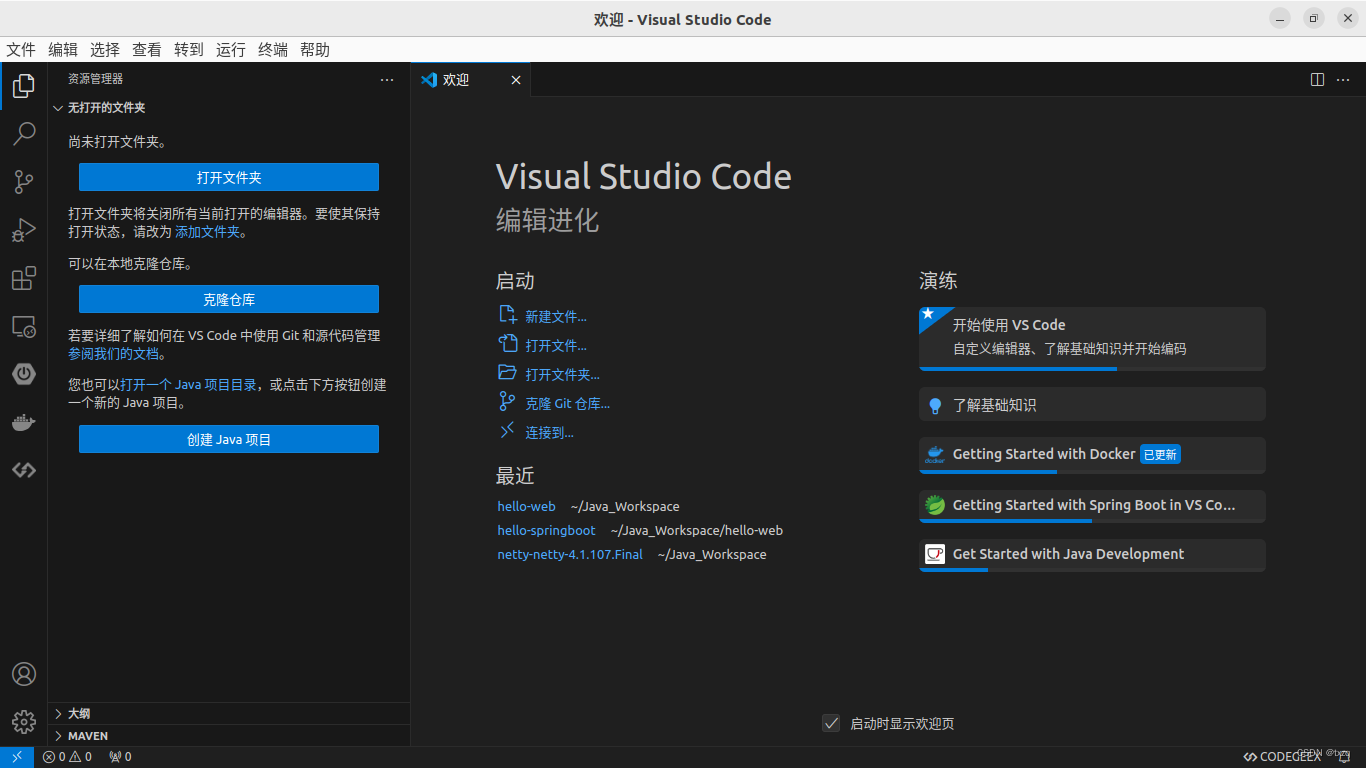Open Get Started with Java Development walkthrough
The height and width of the screenshot is (768, 1366).
point(1092,555)
